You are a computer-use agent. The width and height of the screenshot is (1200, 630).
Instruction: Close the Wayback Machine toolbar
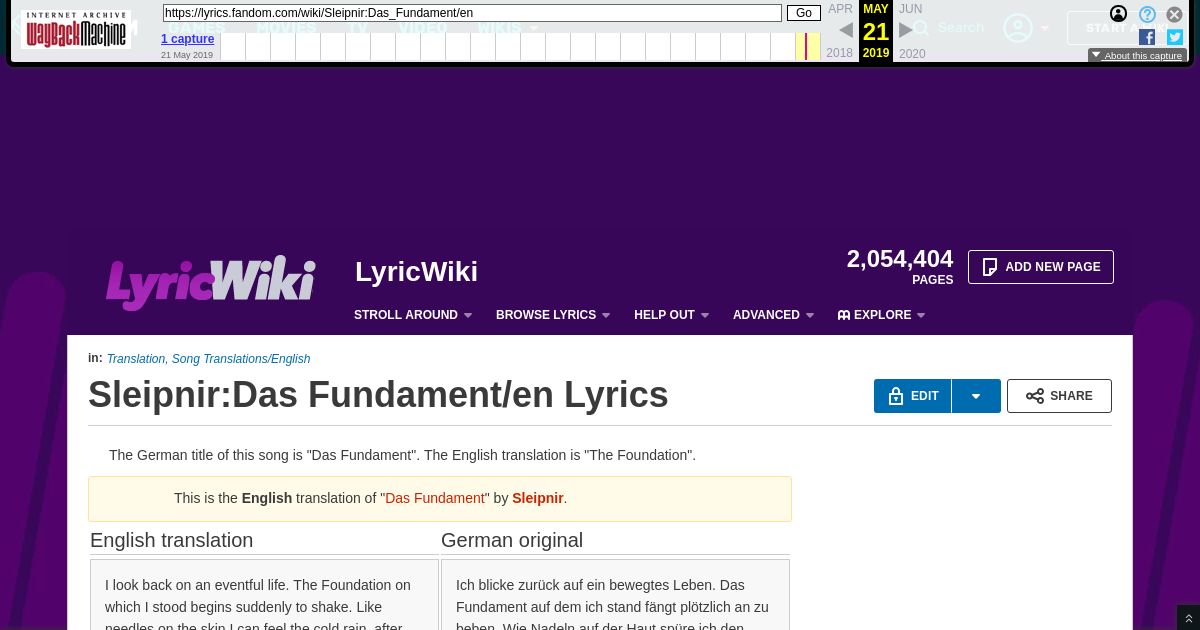pyautogui.click(x=1175, y=14)
